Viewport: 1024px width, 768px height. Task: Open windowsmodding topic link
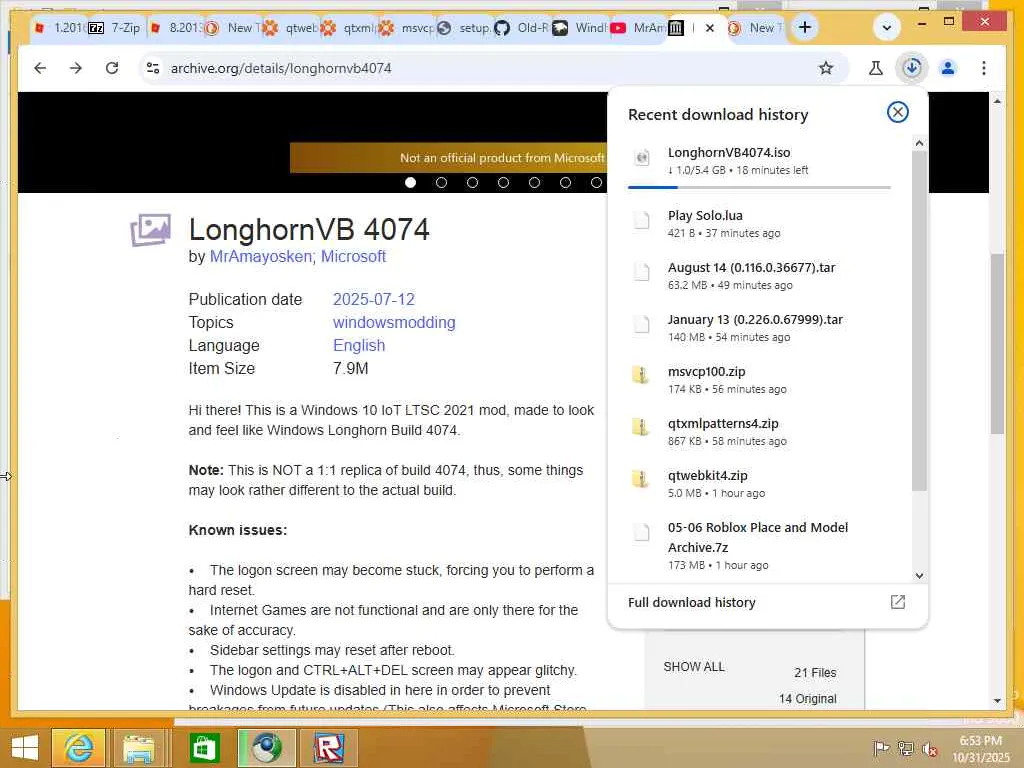[394, 323]
